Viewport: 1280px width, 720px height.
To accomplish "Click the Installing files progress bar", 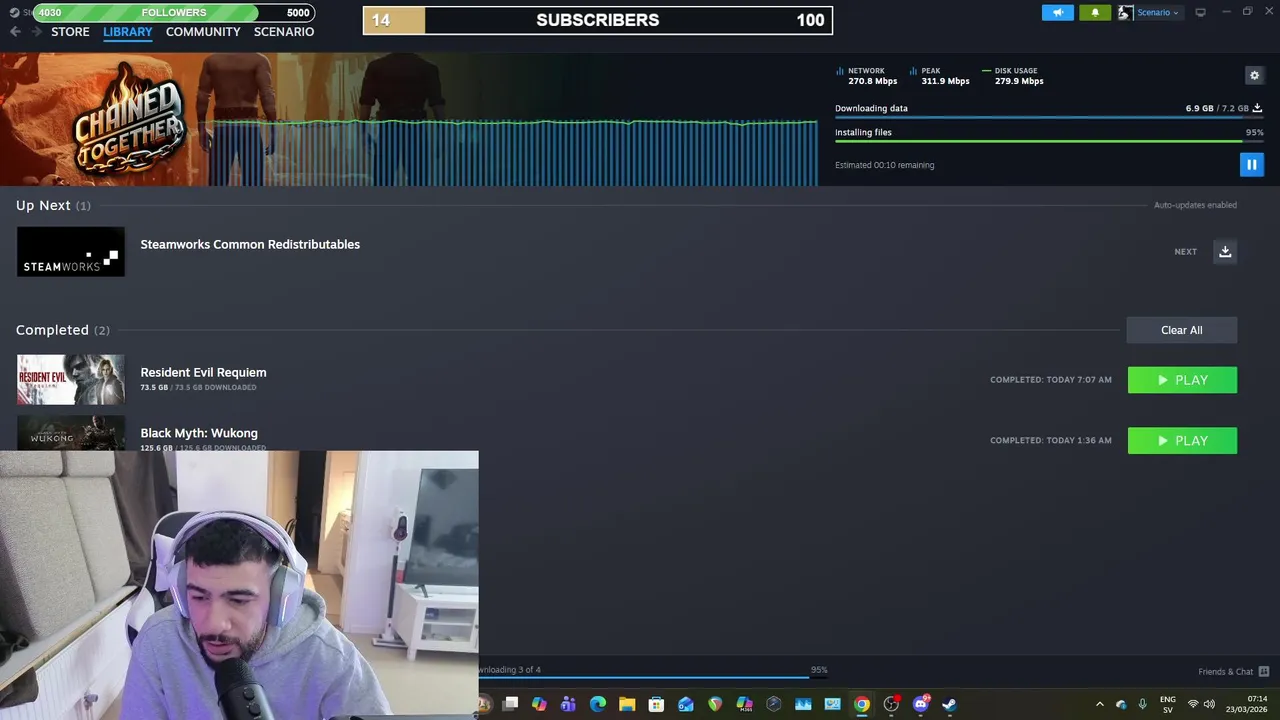I will 1049,141.
